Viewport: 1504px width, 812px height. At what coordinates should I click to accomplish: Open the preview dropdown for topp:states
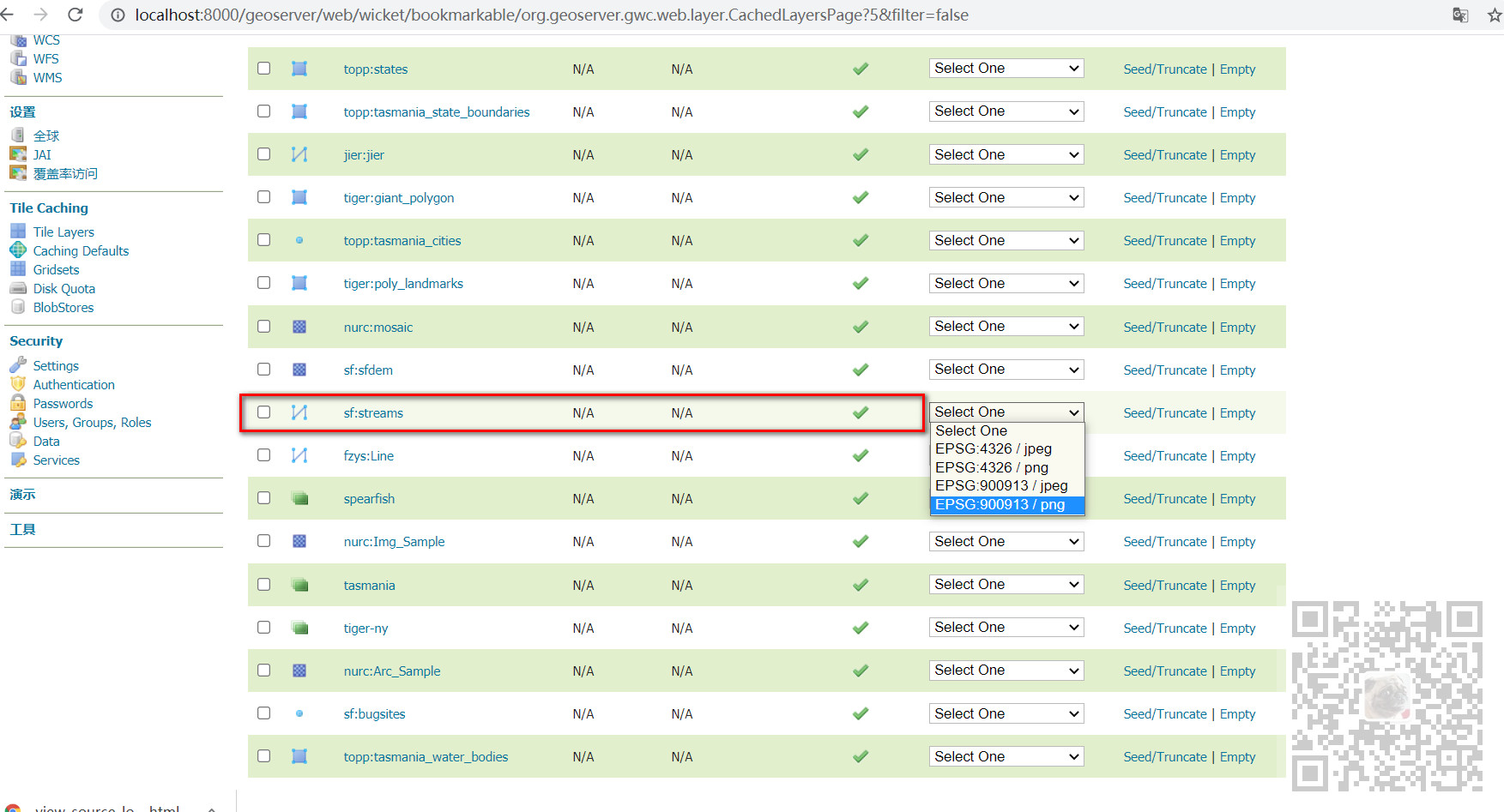(1006, 69)
